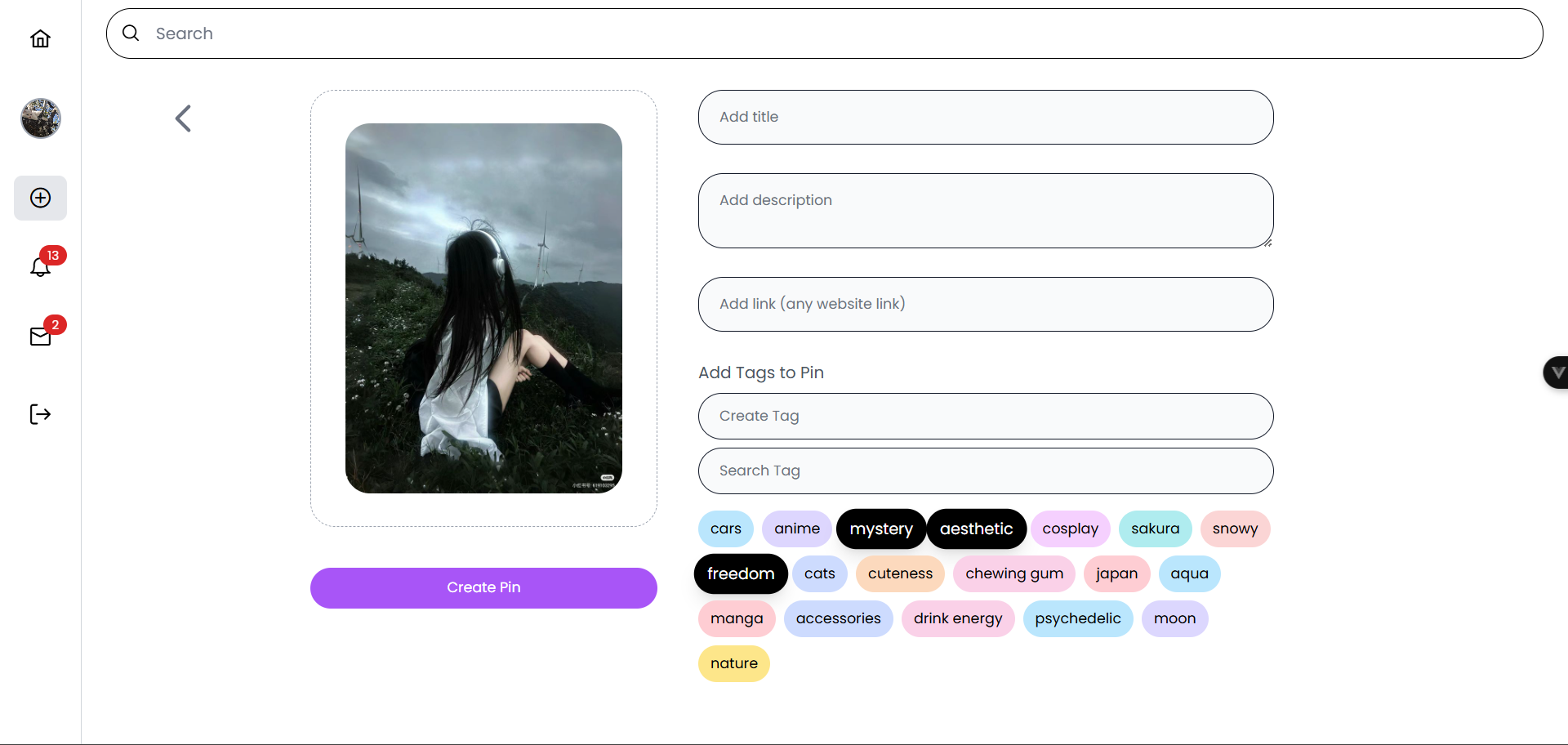This screenshot has height=745, width=1568.
Task: Choose the accessories tag
Action: 838,618
